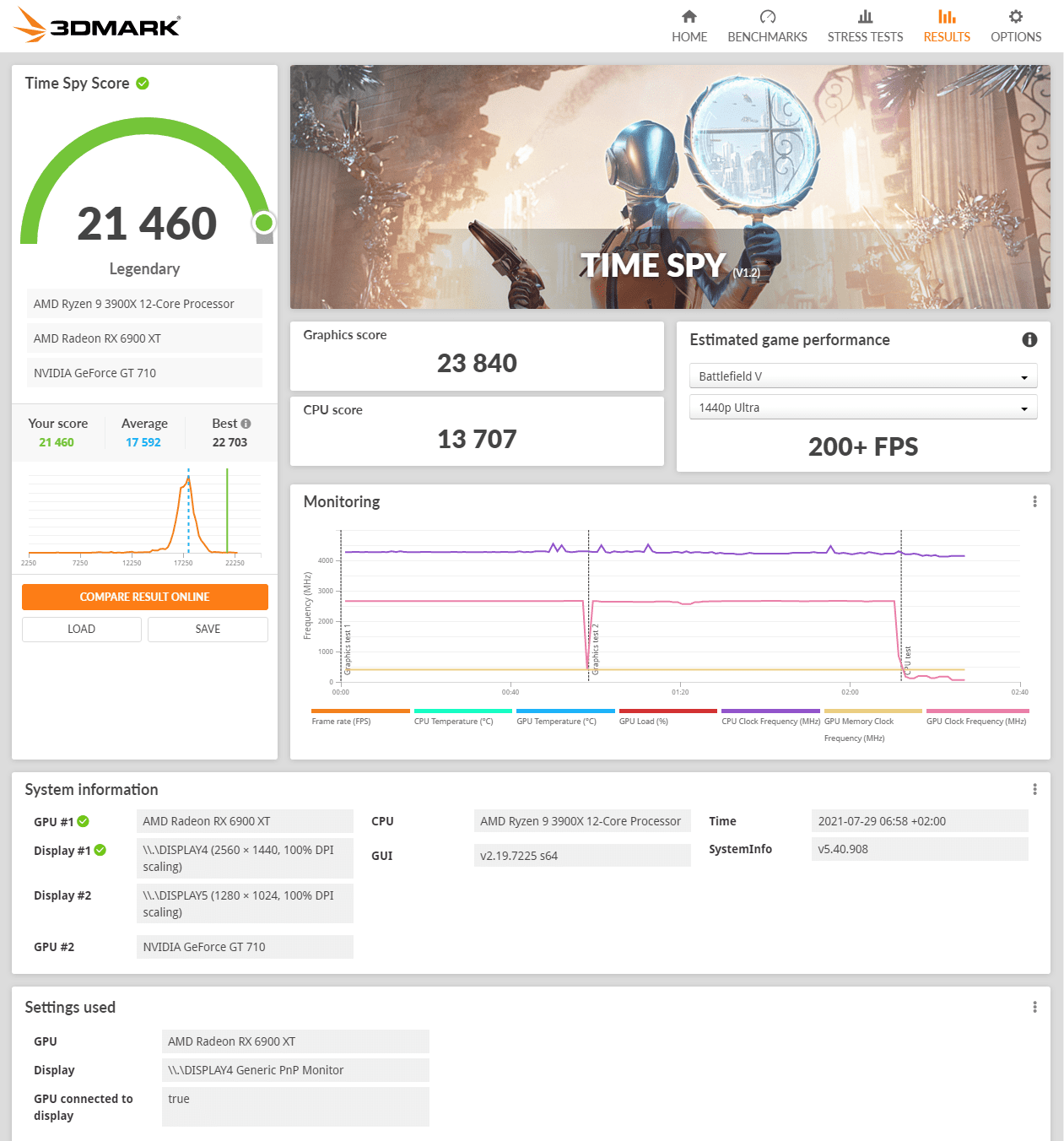Click COMPARE RESULT ONLINE button
Viewport: 1064px width, 1141px height.
point(145,597)
